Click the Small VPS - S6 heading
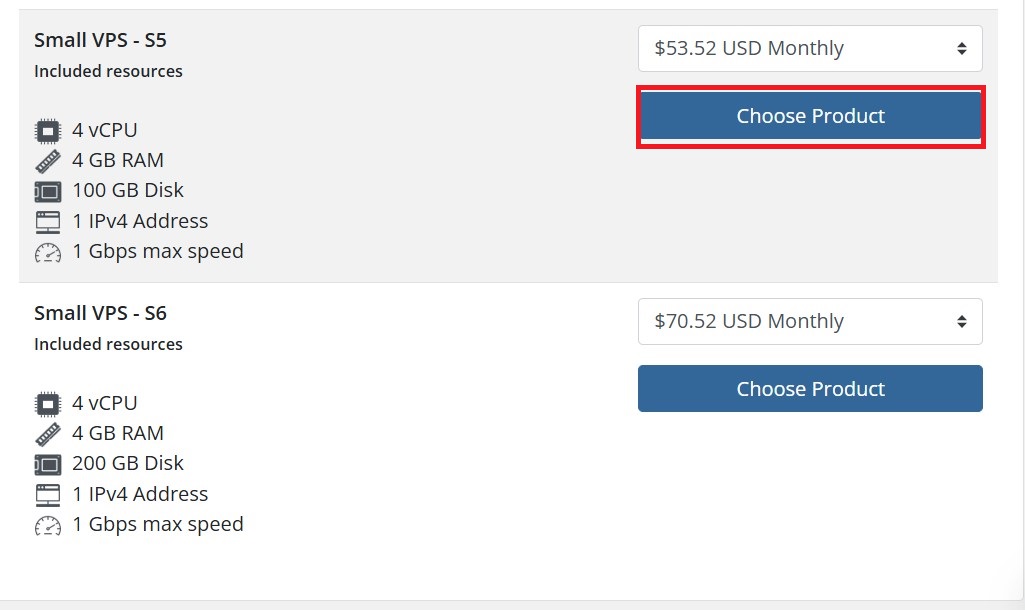The height and width of the screenshot is (610, 1025). pos(101,314)
